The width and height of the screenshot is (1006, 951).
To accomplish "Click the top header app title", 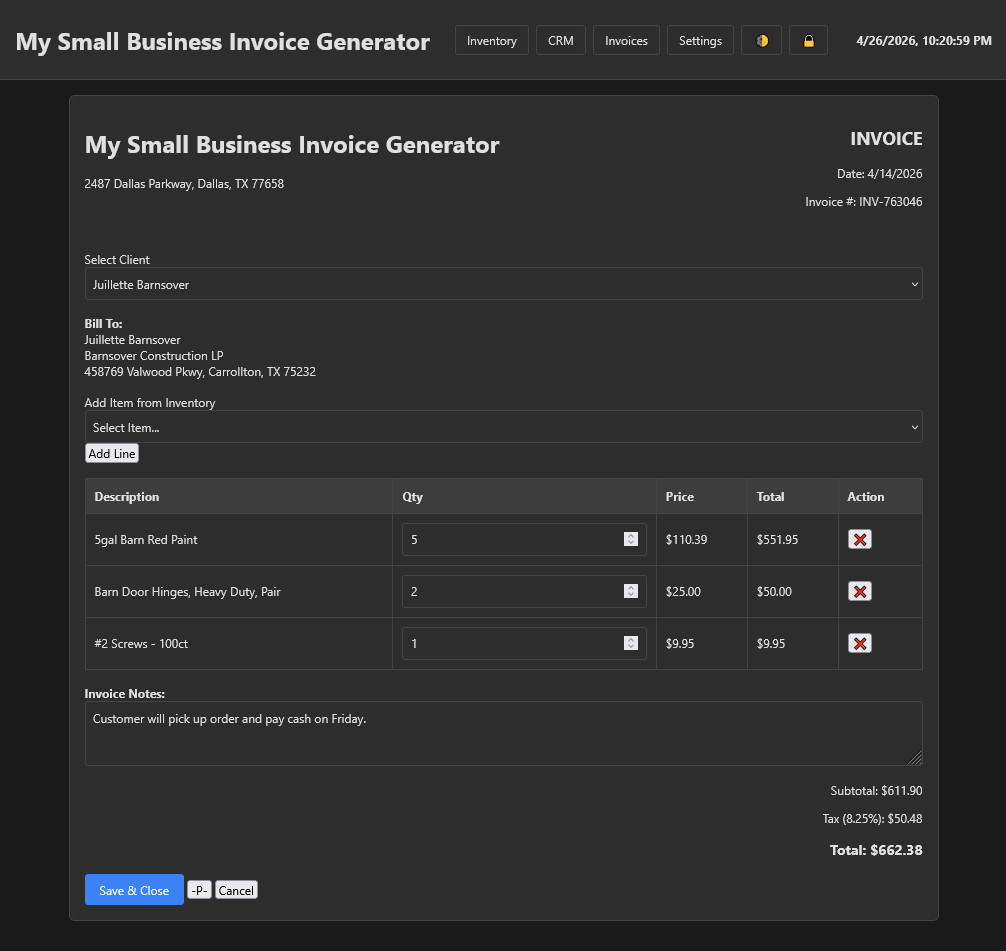I will [223, 42].
